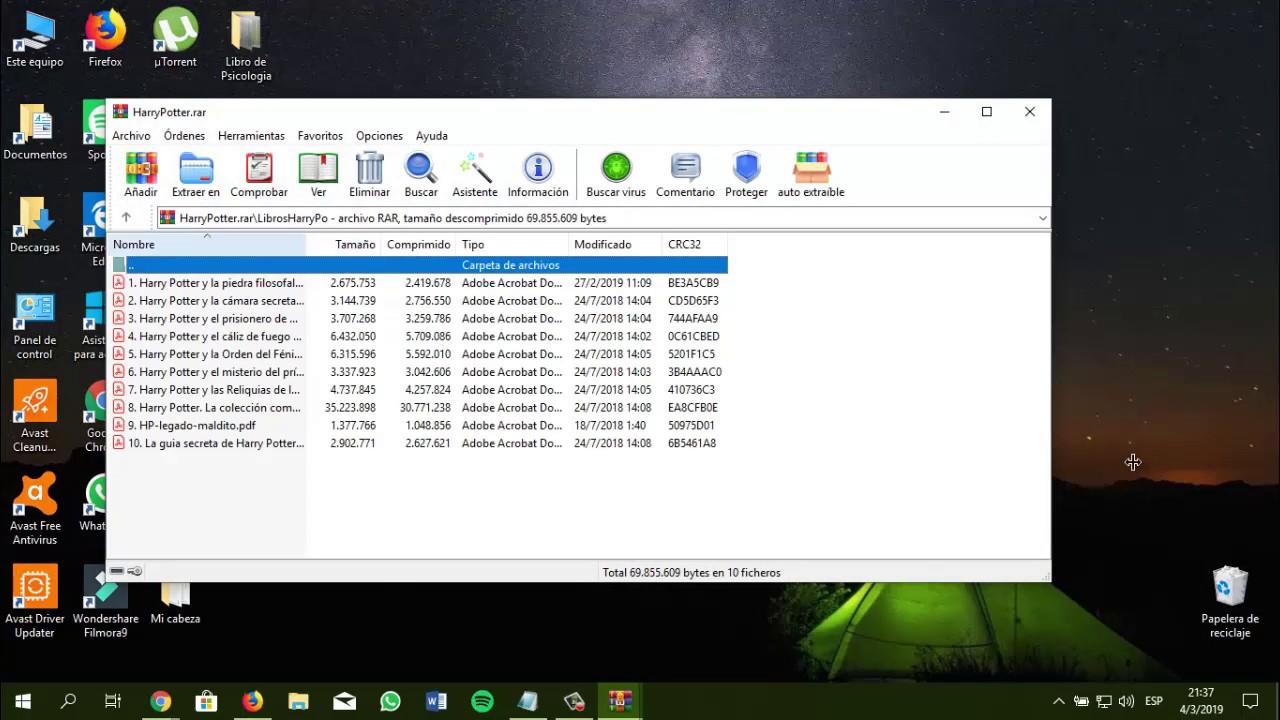Click the Buscar virus icon
1280x720 pixels.
coord(616,175)
